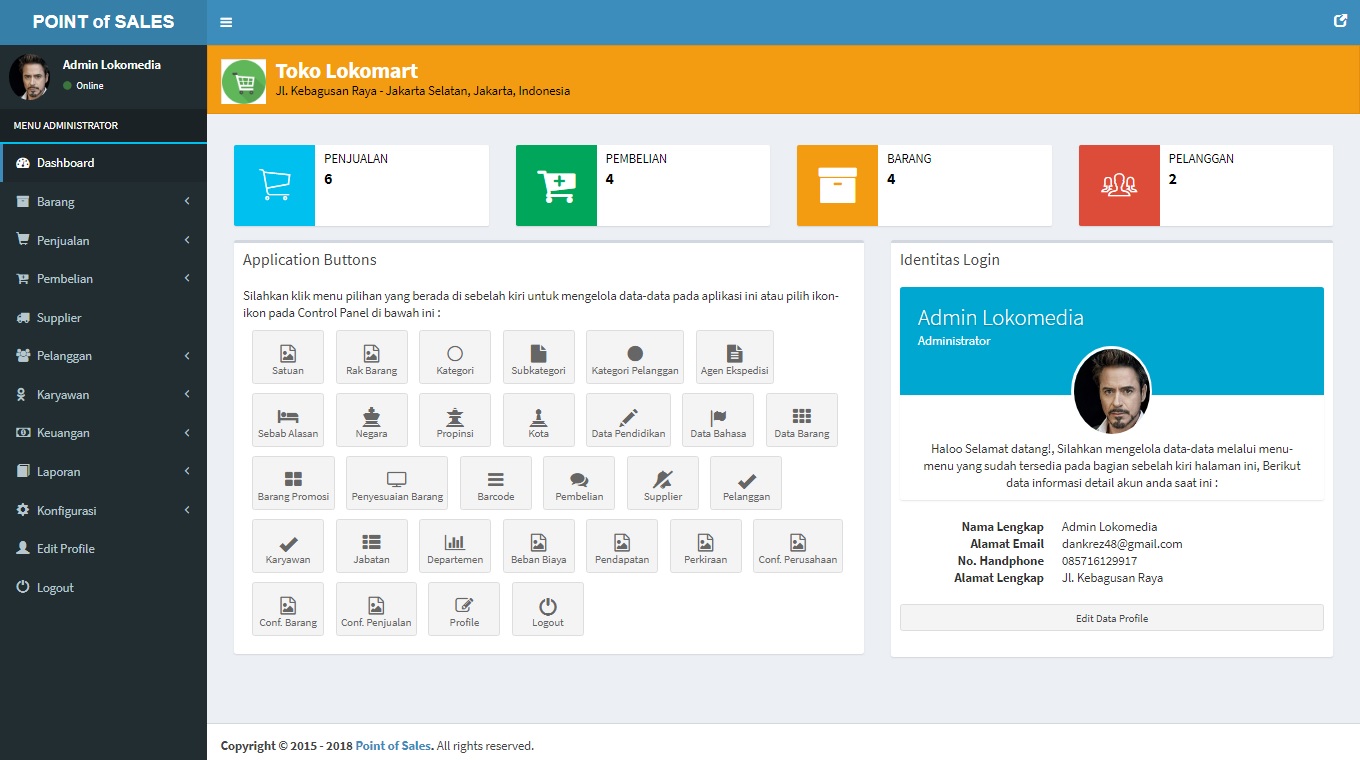The image size is (1360, 760).
Task: Click the Logout power icon button
Action: [x=547, y=609]
